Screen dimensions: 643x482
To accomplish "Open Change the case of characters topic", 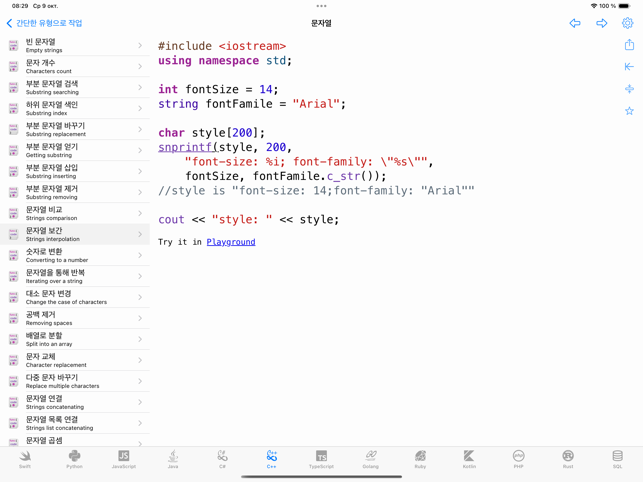I will pyautogui.click(x=75, y=297).
